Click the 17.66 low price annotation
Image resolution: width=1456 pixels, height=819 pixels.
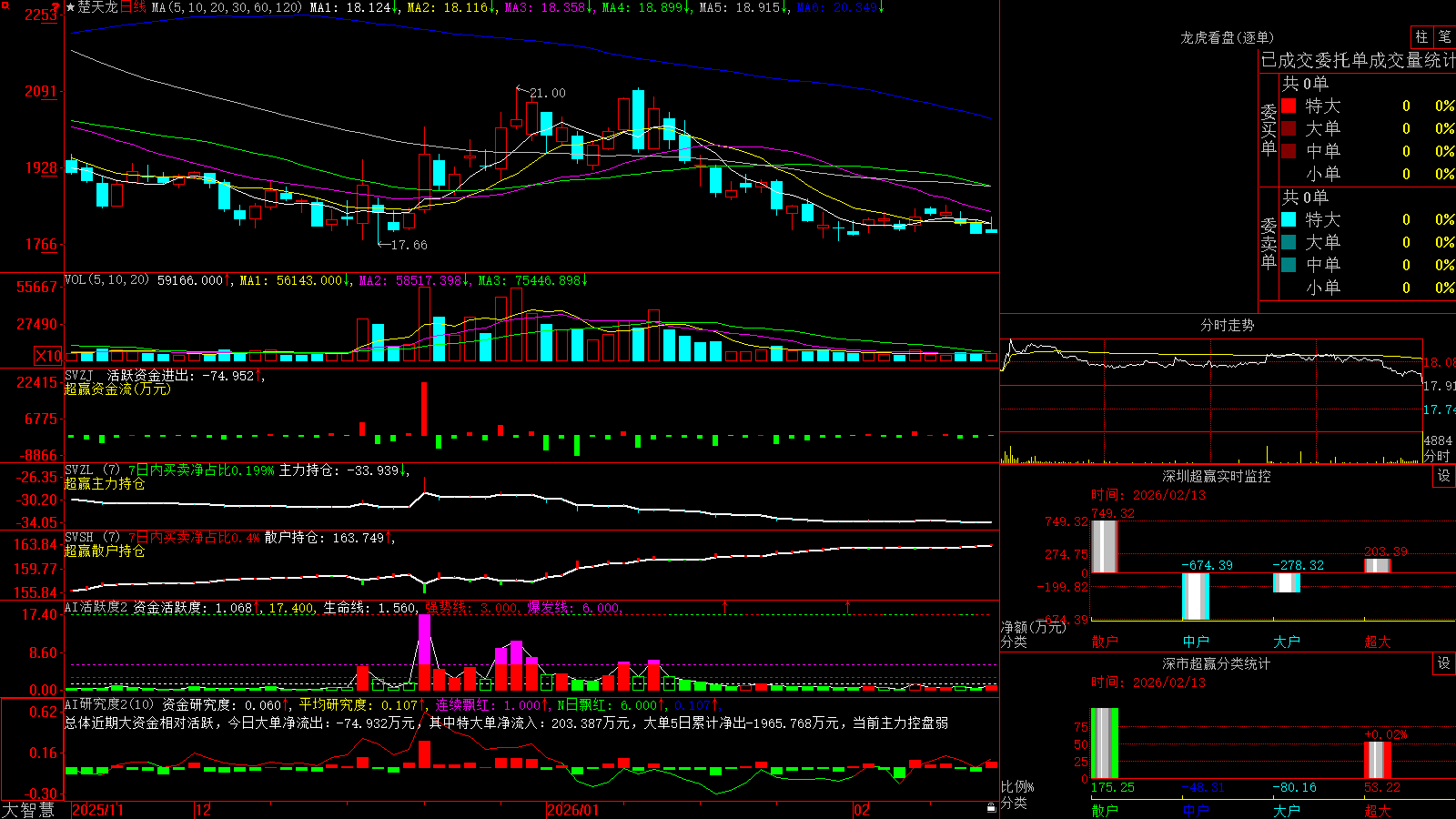coord(409,245)
